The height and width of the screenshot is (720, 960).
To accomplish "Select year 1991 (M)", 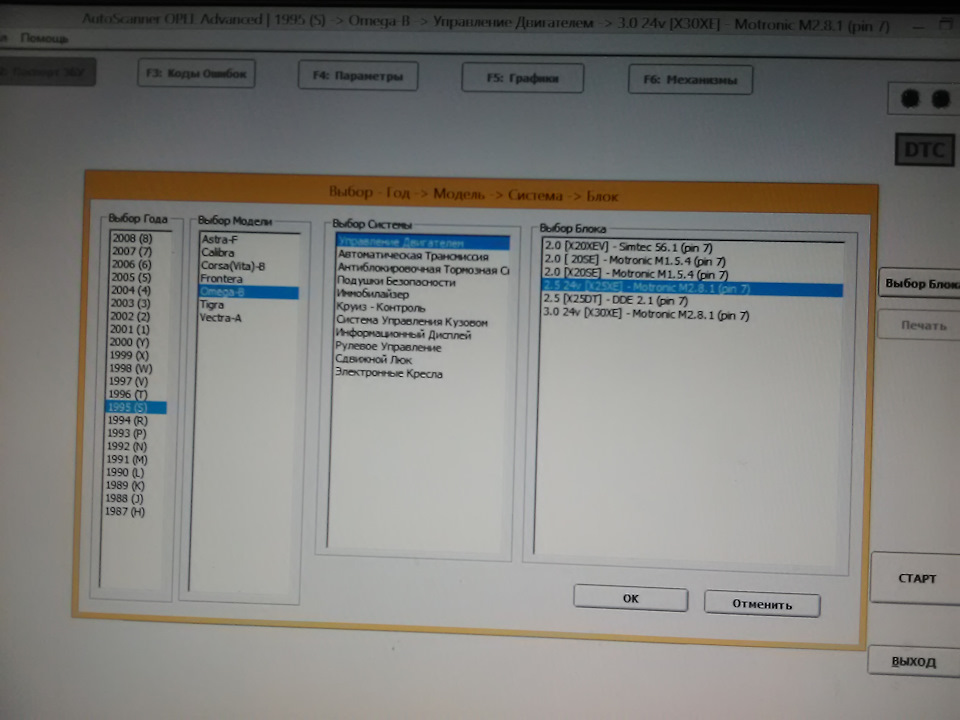I will (x=126, y=459).
